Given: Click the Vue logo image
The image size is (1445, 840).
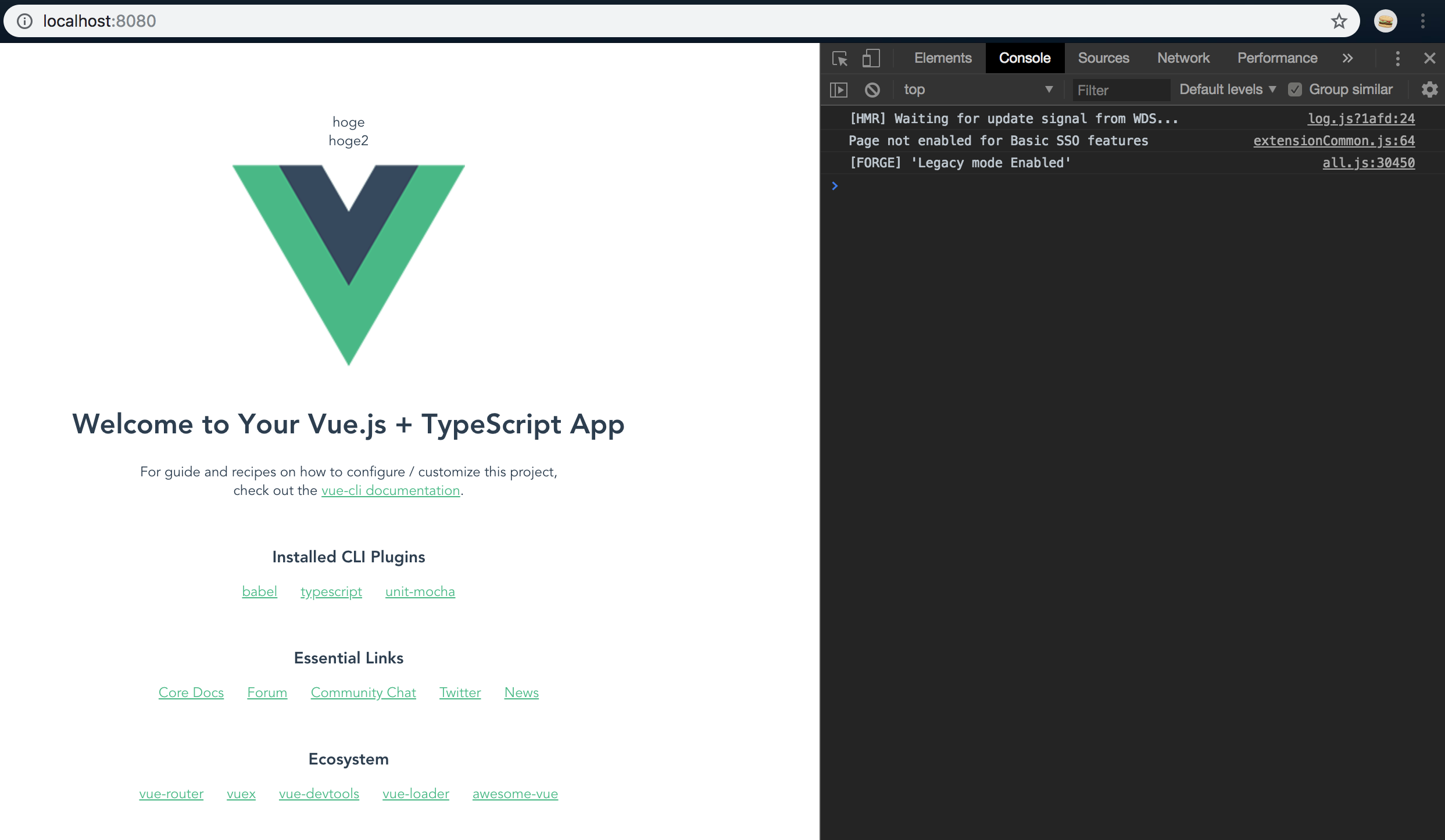Looking at the screenshot, I should 349,265.
